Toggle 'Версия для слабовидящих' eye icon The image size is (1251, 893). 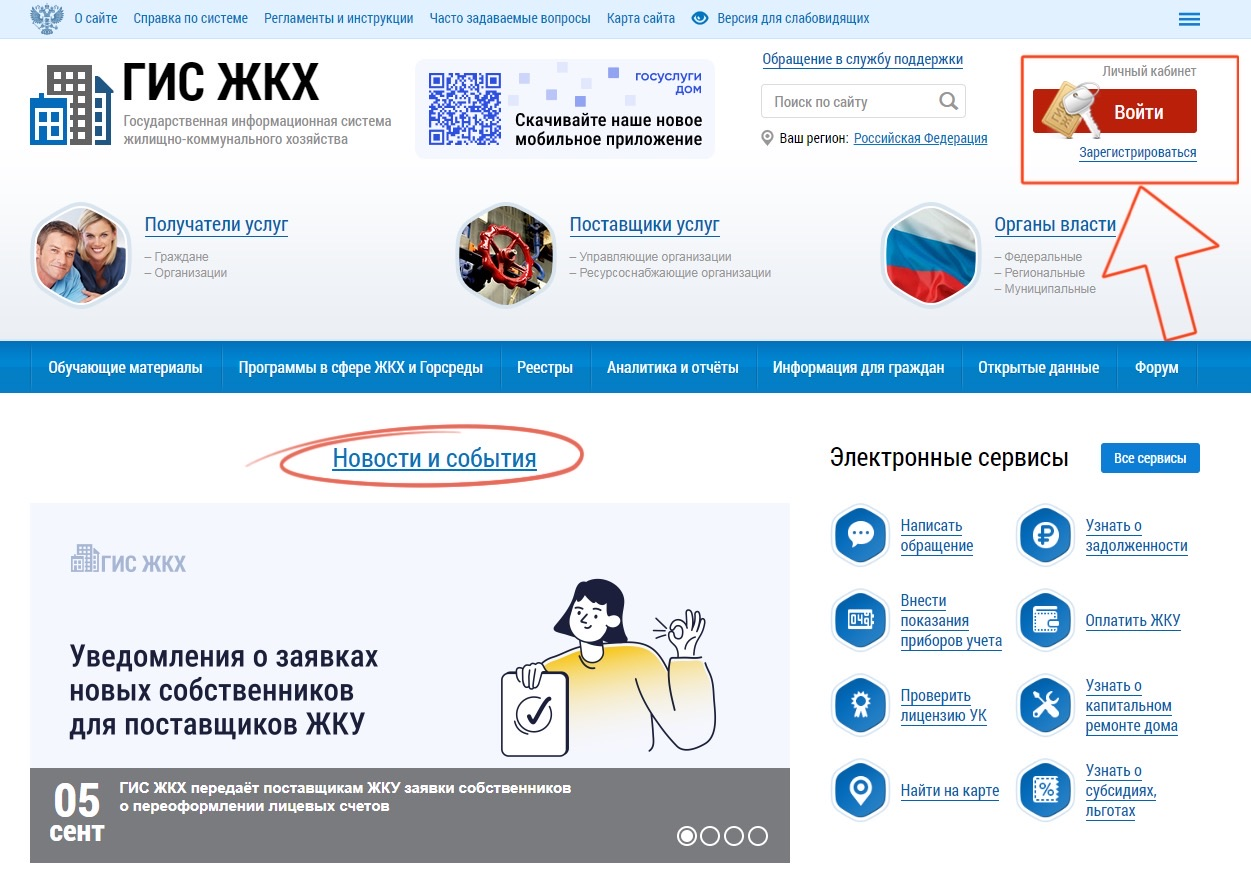click(700, 18)
